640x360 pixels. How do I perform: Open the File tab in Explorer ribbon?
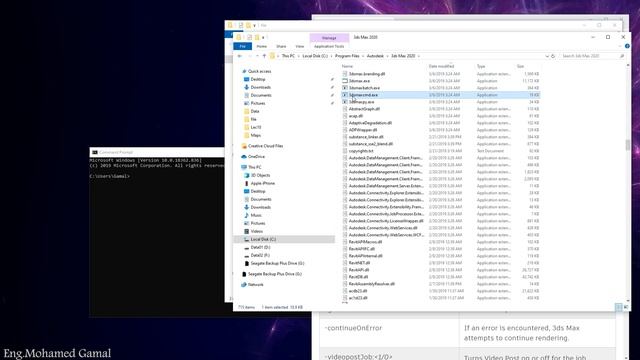coord(242,47)
